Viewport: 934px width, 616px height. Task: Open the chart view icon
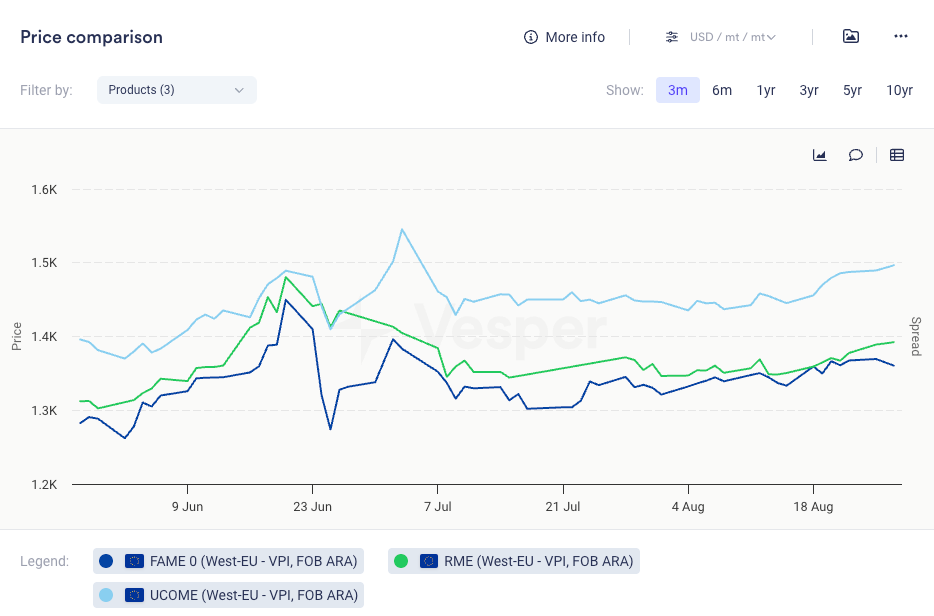[820, 155]
